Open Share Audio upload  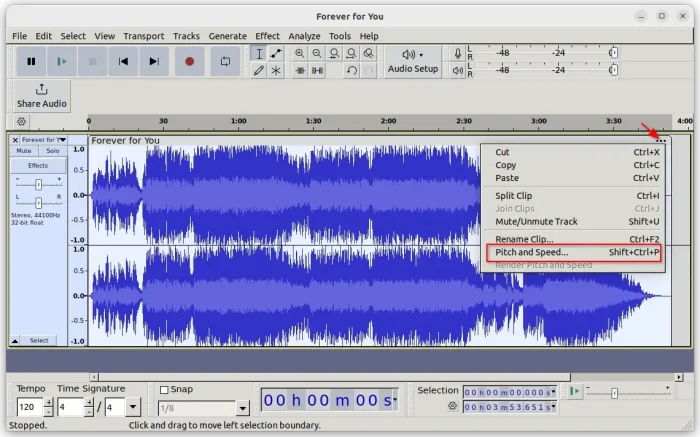(42, 96)
